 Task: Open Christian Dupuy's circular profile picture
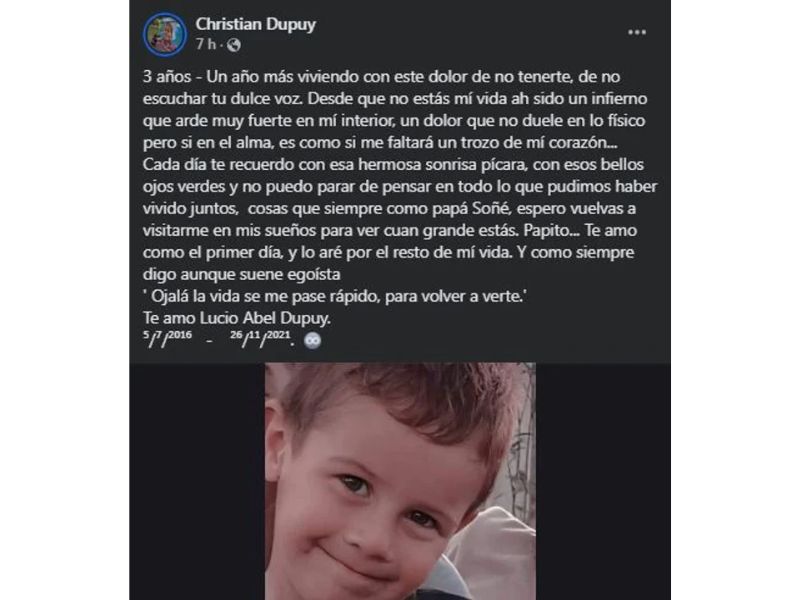point(165,34)
